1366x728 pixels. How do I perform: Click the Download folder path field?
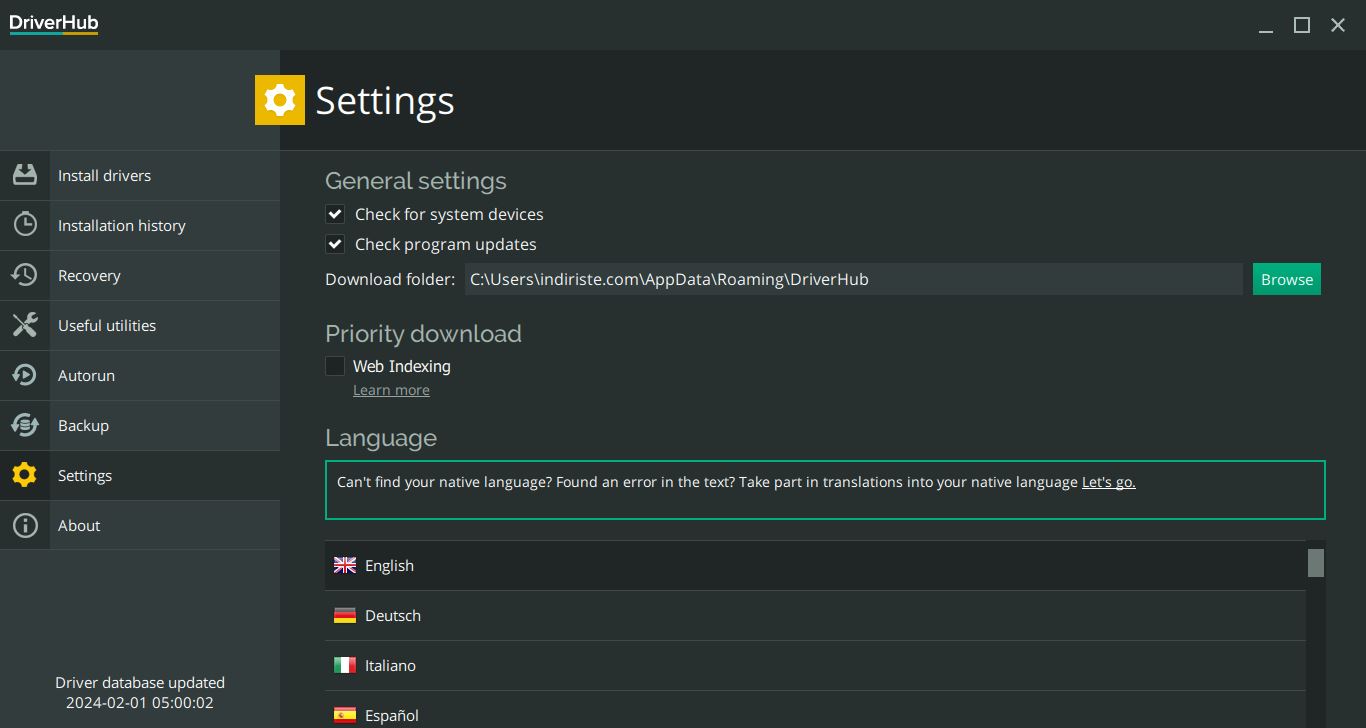(x=854, y=279)
